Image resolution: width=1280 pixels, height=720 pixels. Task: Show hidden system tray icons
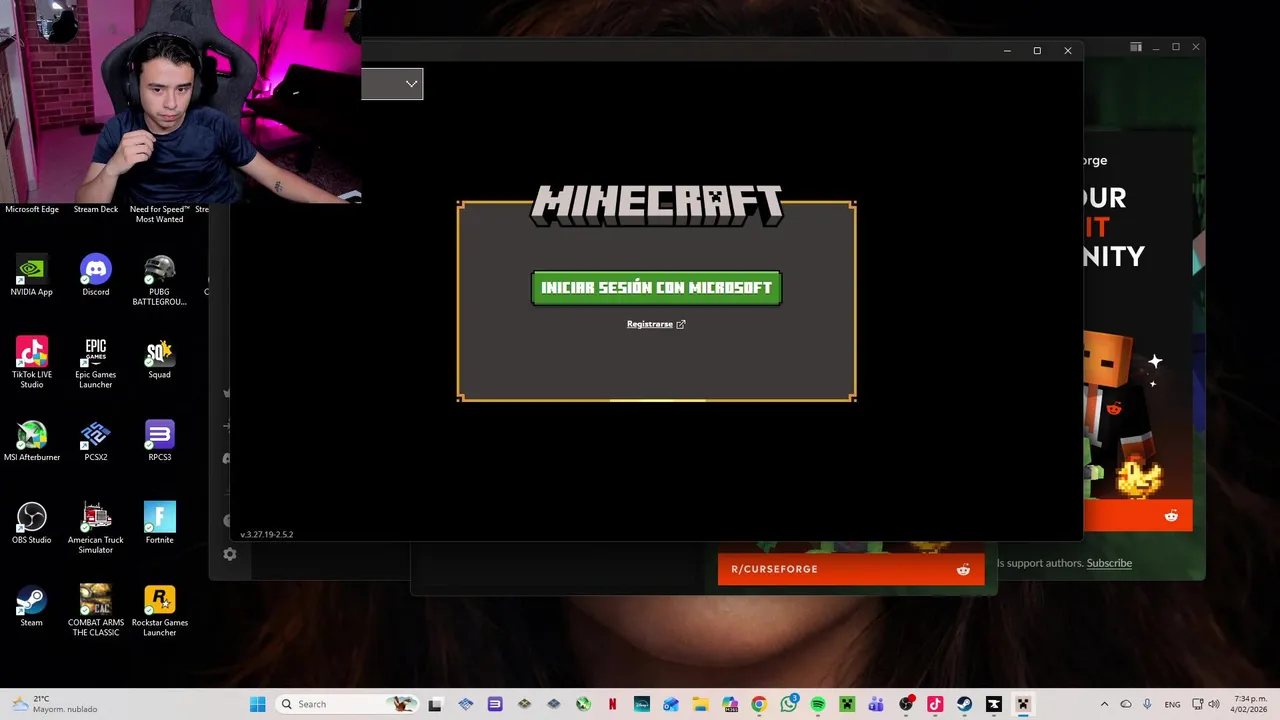click(1104, 704)
